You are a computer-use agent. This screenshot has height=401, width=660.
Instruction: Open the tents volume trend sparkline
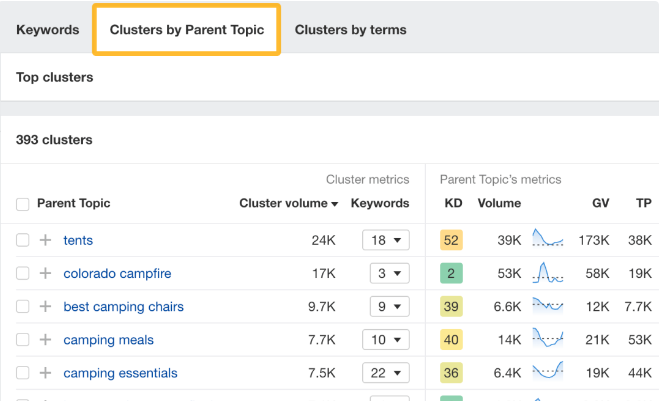pyautogui.click(x=548, y=239)
